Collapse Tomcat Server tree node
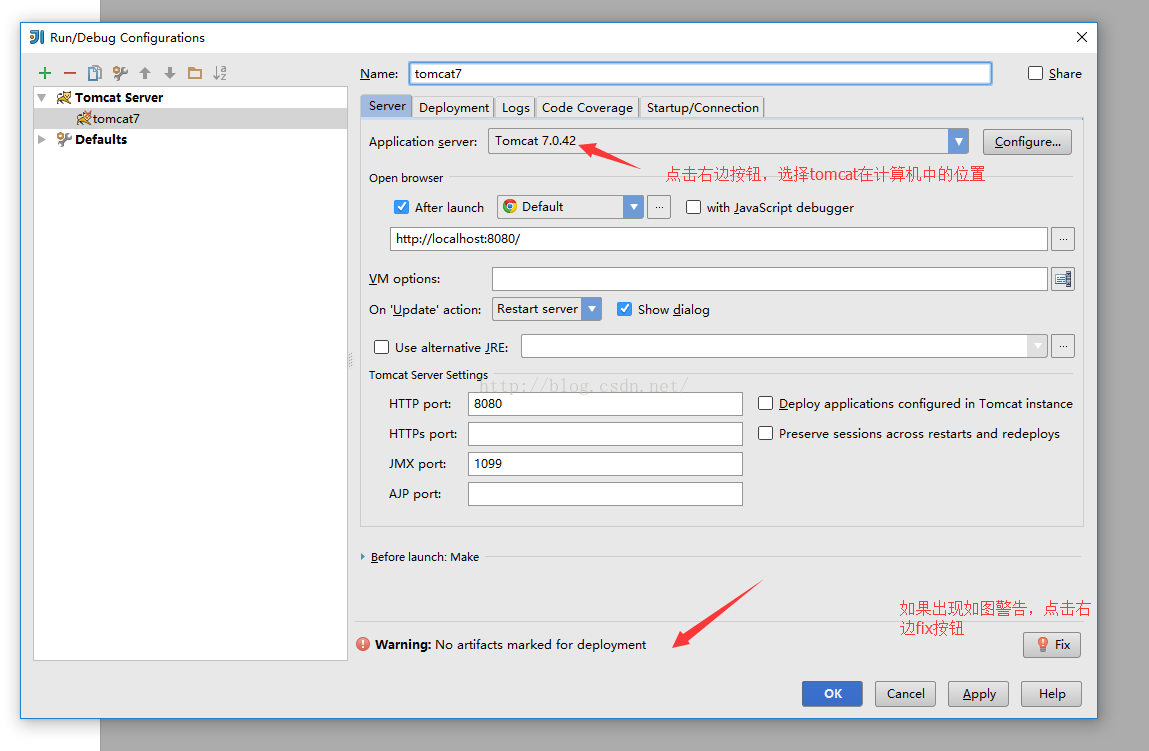 (42, 97)
